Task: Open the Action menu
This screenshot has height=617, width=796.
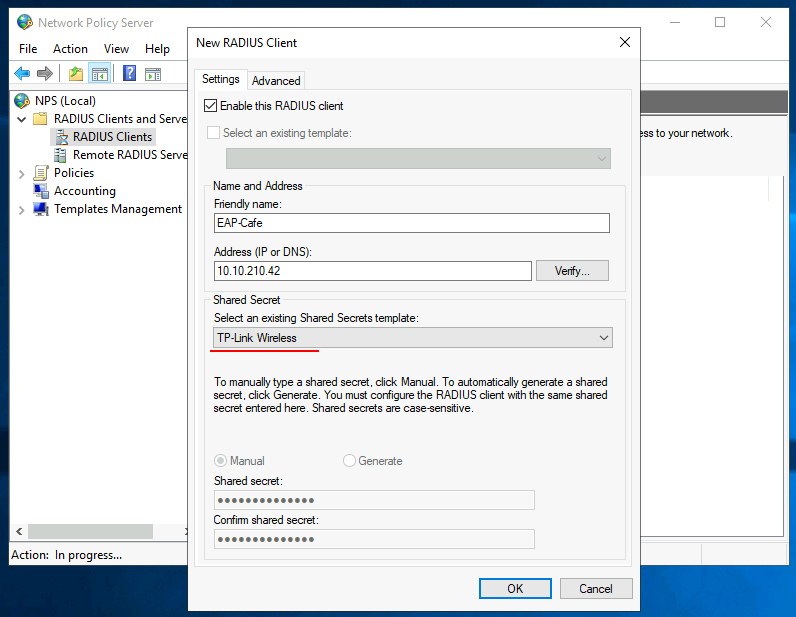Action: tap(71, 49)
